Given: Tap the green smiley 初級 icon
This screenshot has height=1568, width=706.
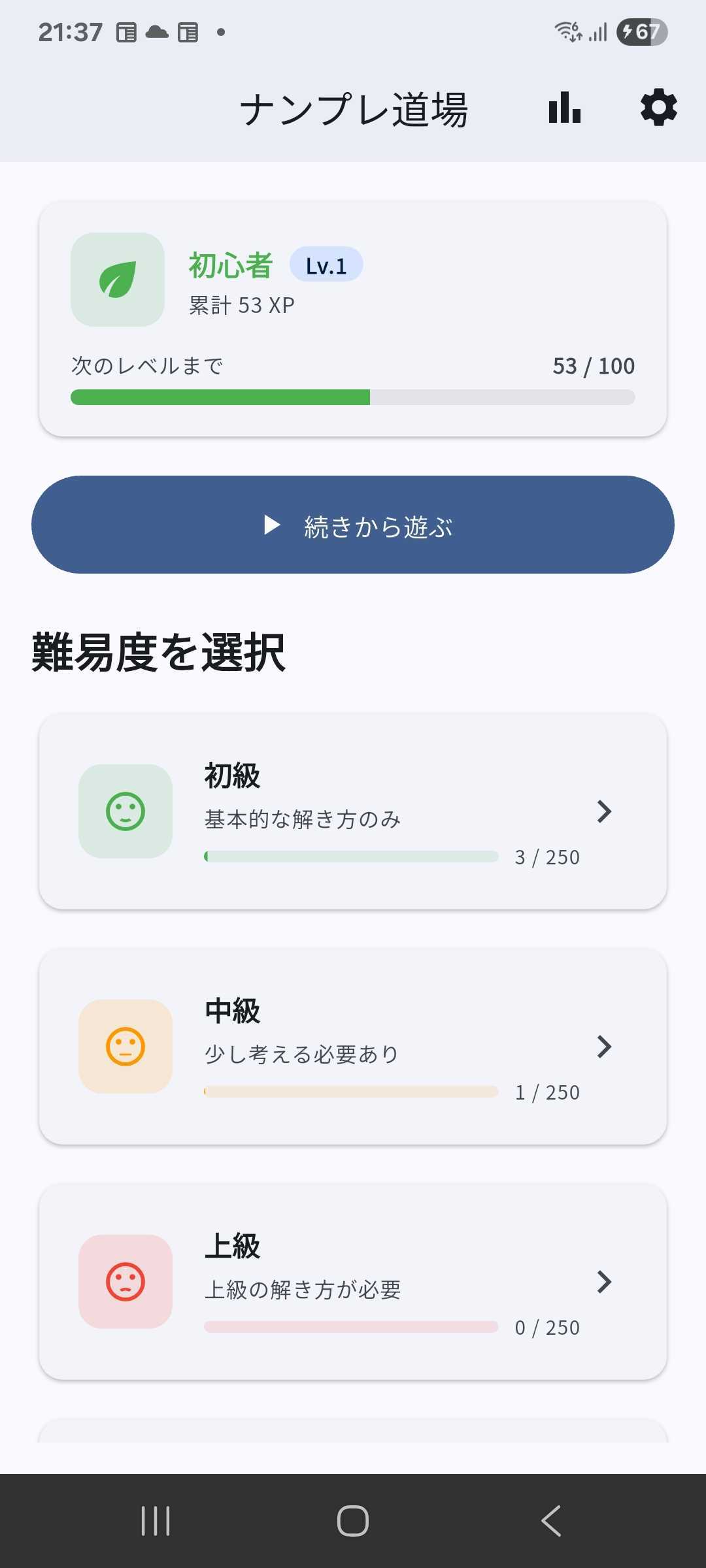Looking at the screenshot, I should (126, 811).
